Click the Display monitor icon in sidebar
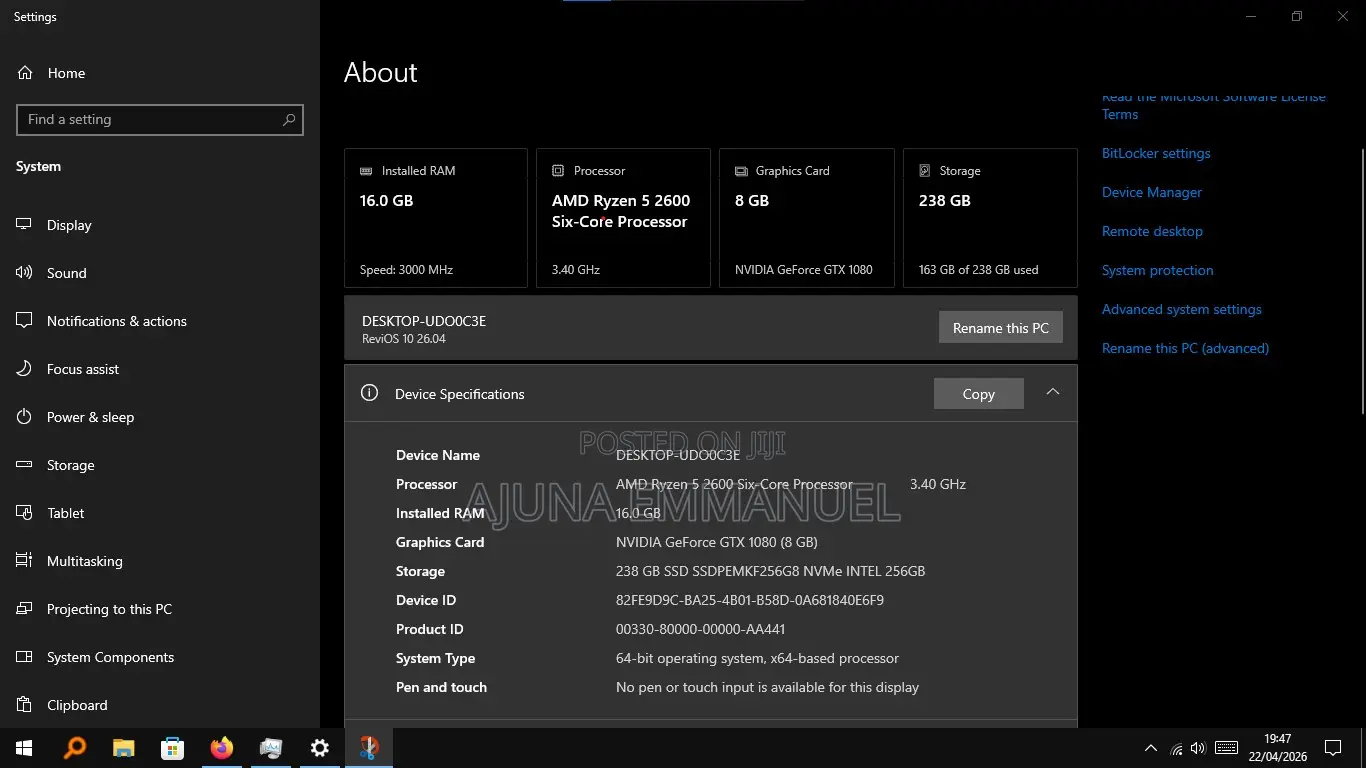The width and height of the screenshot is (1366, 768). coord(25,225)
